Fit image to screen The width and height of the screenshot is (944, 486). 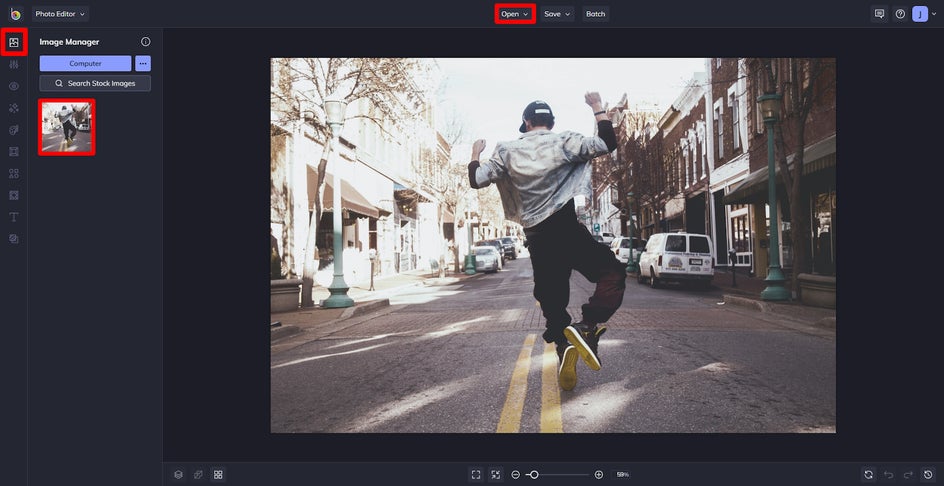click(x=476, y=475)
